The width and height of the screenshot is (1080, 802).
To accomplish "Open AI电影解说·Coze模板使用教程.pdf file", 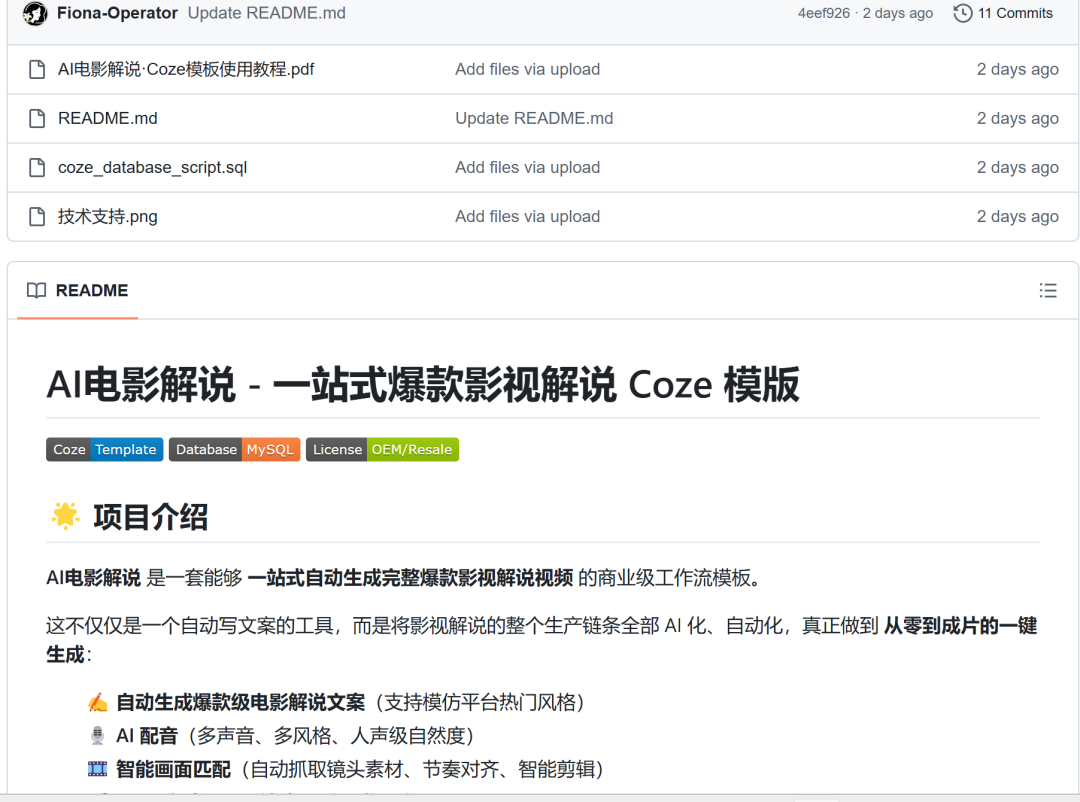I will pos(186,69).
